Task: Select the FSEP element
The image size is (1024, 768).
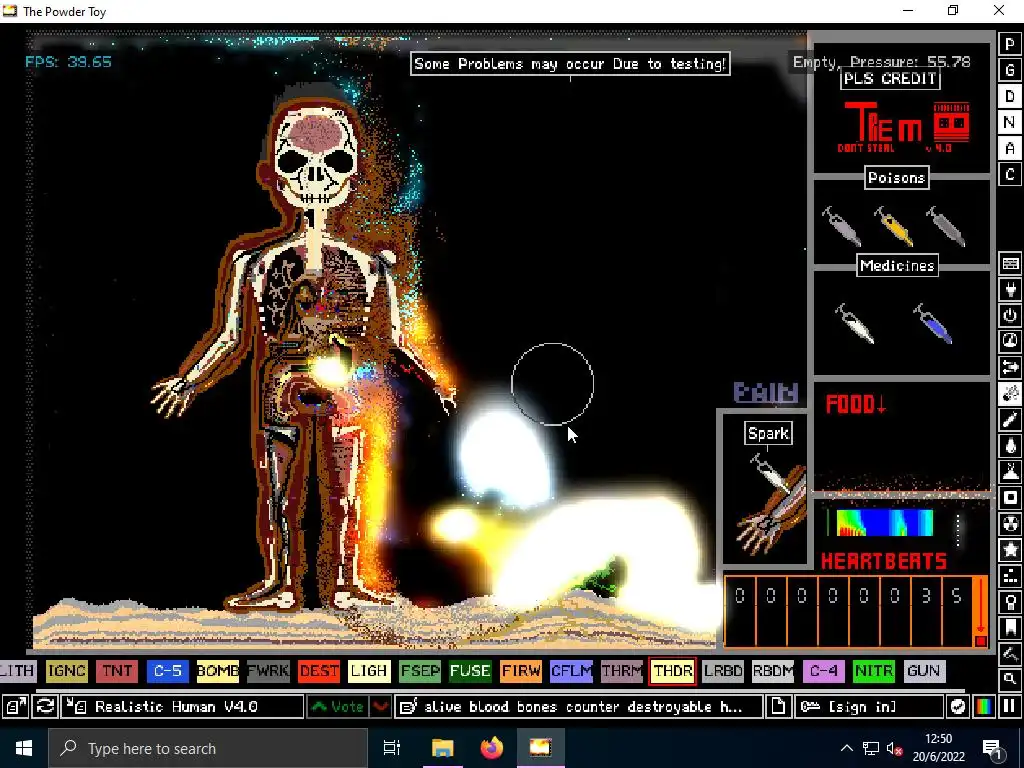Action: click(420, 671)
